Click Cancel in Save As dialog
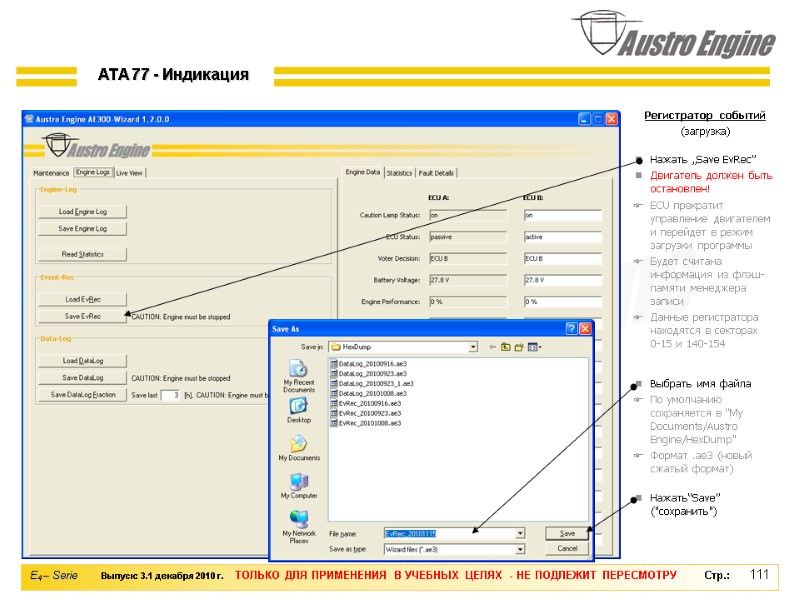Screen dimensions: 800x600 (x=567, y=548)
